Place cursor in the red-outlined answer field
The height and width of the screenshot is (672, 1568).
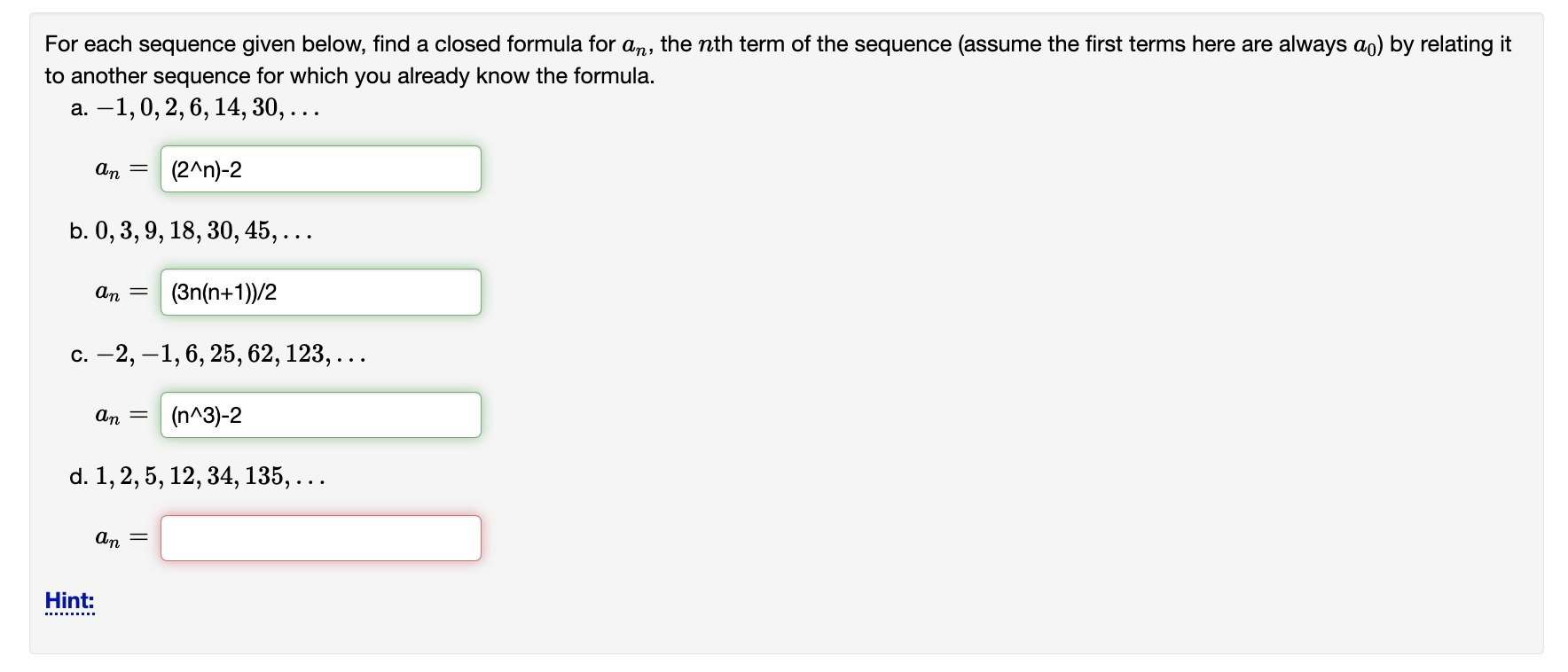point(320,537)
